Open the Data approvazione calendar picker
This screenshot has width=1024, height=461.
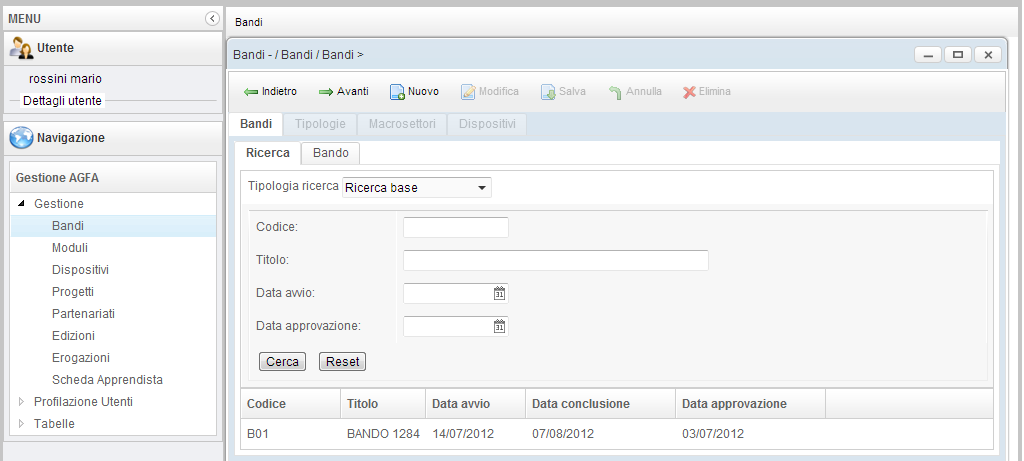pyautogui.click(x=500, y=326)
